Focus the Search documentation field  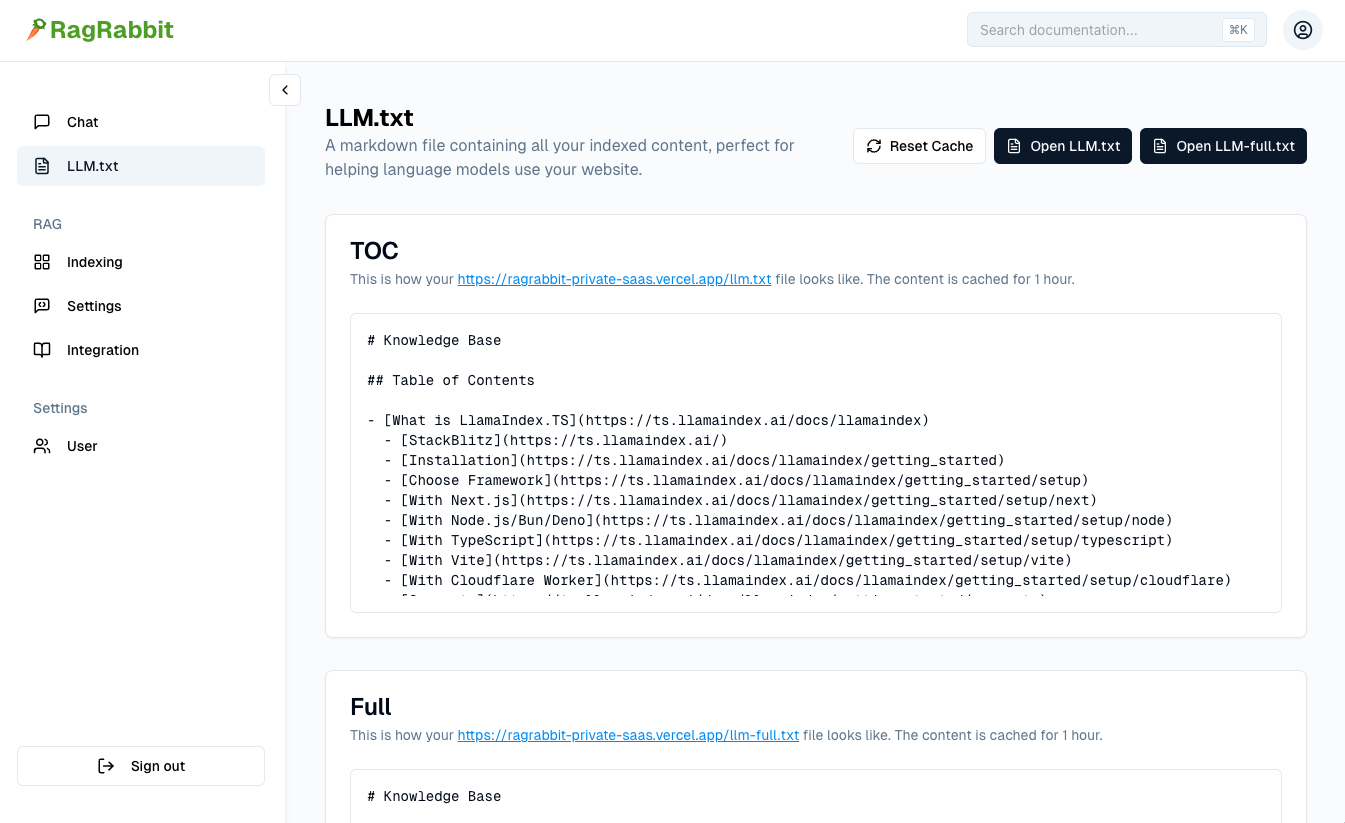click(x=1117, y=30)
